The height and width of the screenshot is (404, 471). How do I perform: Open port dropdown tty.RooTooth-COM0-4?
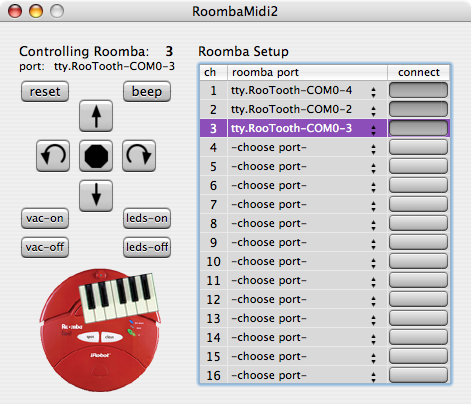click(x=307, y=90)
